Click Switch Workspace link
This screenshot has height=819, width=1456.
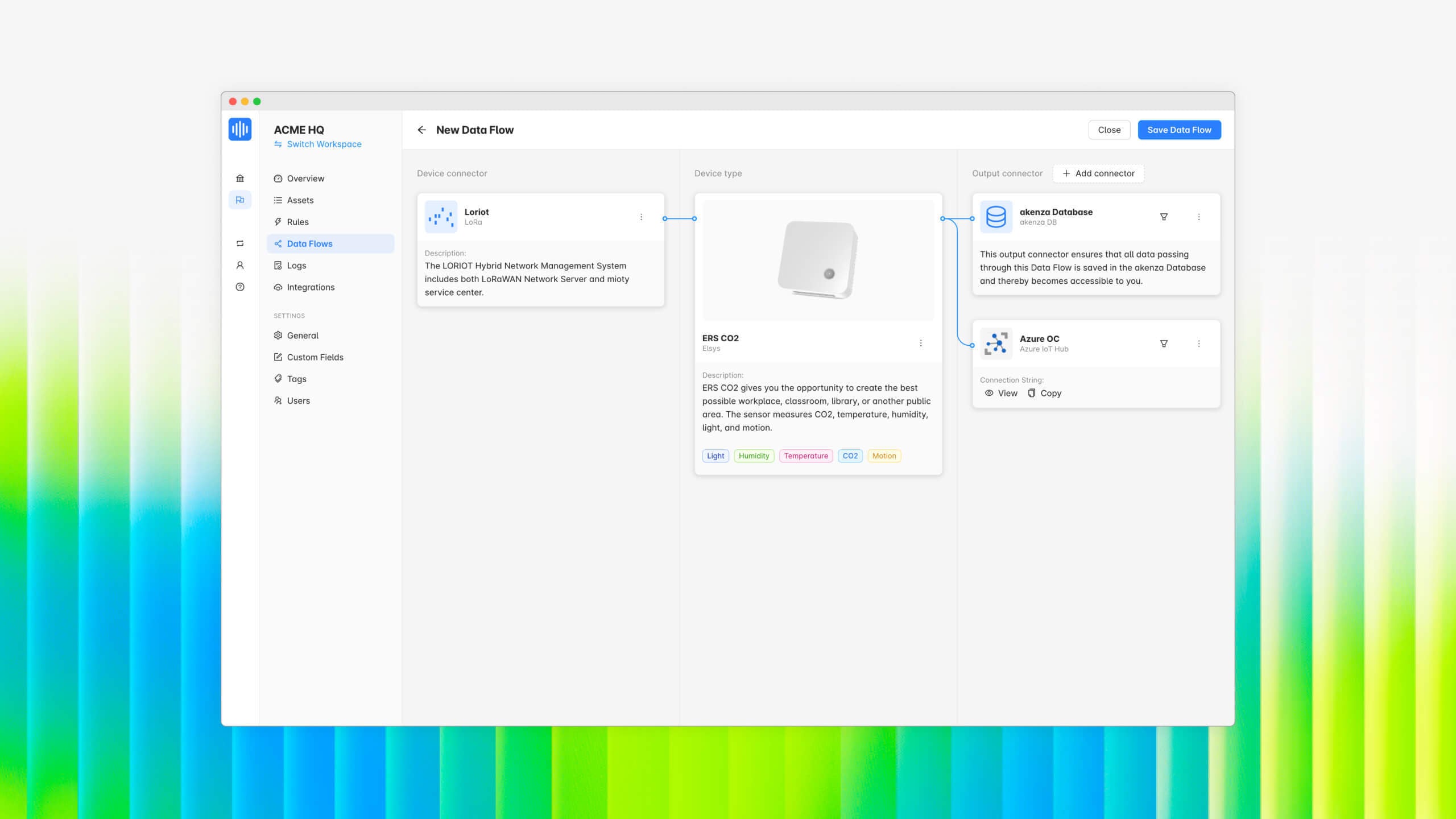tap(318, 144)
